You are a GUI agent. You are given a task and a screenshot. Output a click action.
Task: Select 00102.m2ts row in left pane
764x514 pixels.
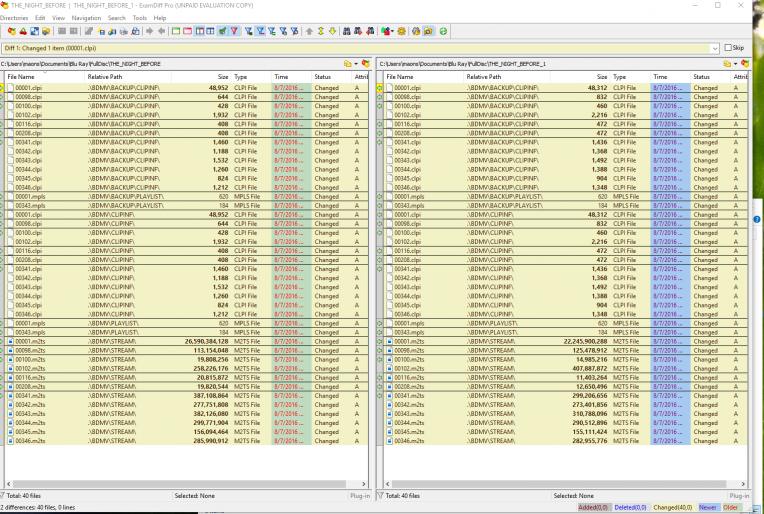[x=187, y=369]
